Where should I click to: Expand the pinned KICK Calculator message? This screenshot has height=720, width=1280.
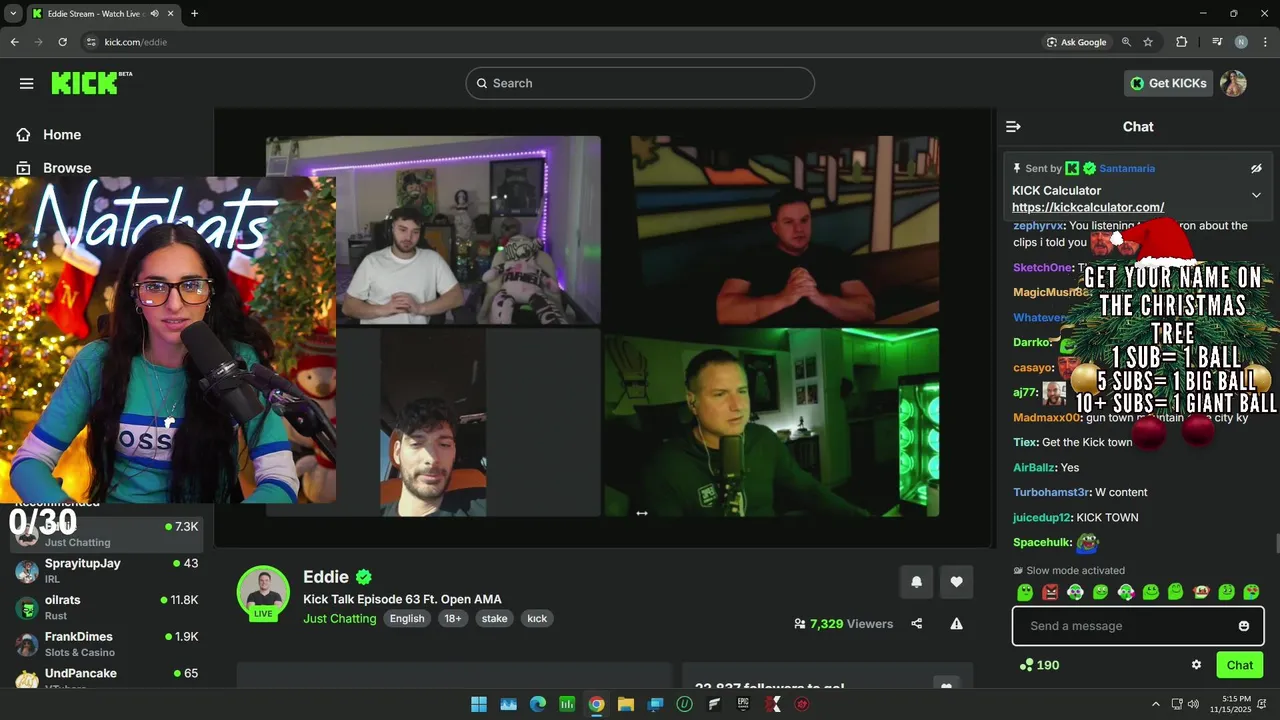1257,195
